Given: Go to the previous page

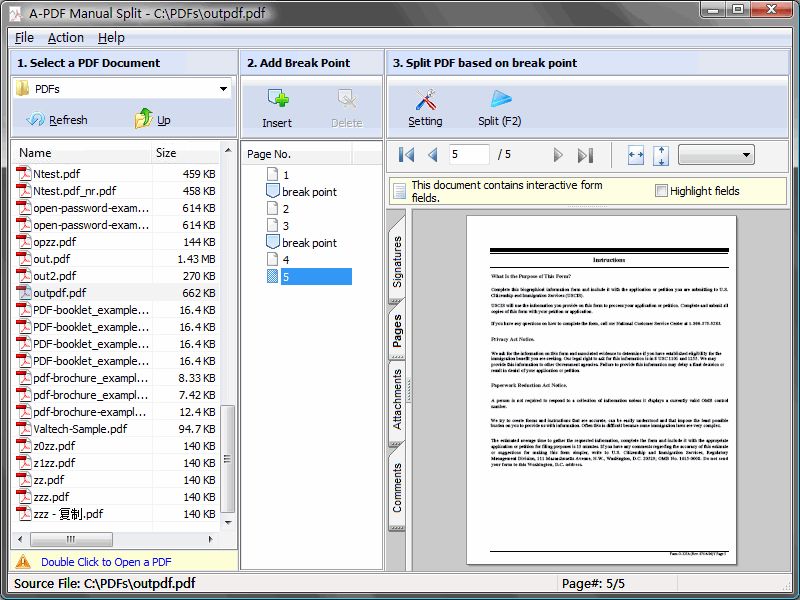Looking at the screenshot, I should tap(432, 155).
